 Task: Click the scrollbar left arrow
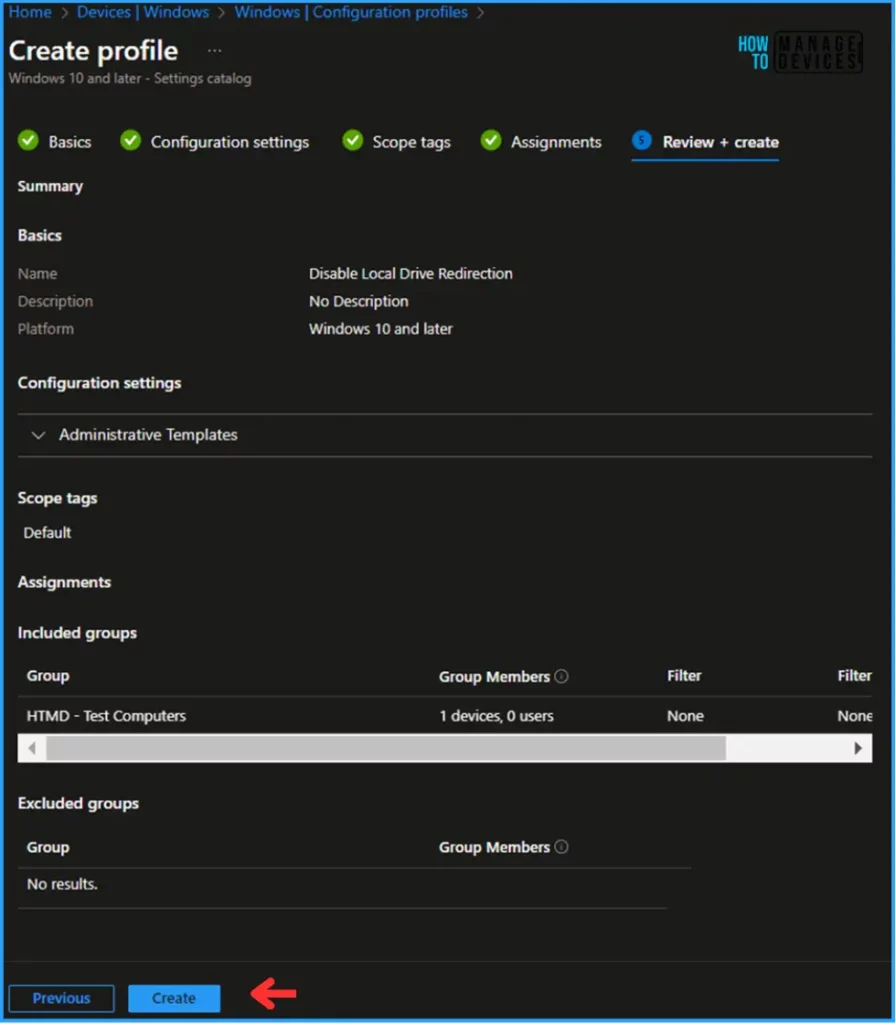(32, 748)
